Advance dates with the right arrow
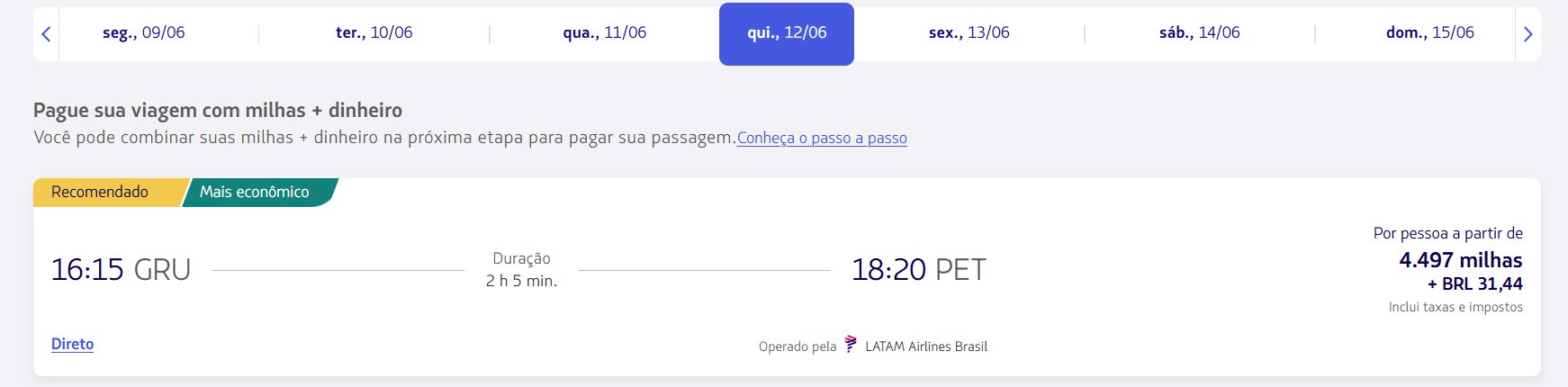Viewport: 1568px width, 387px height. (x=1527, y=34)
